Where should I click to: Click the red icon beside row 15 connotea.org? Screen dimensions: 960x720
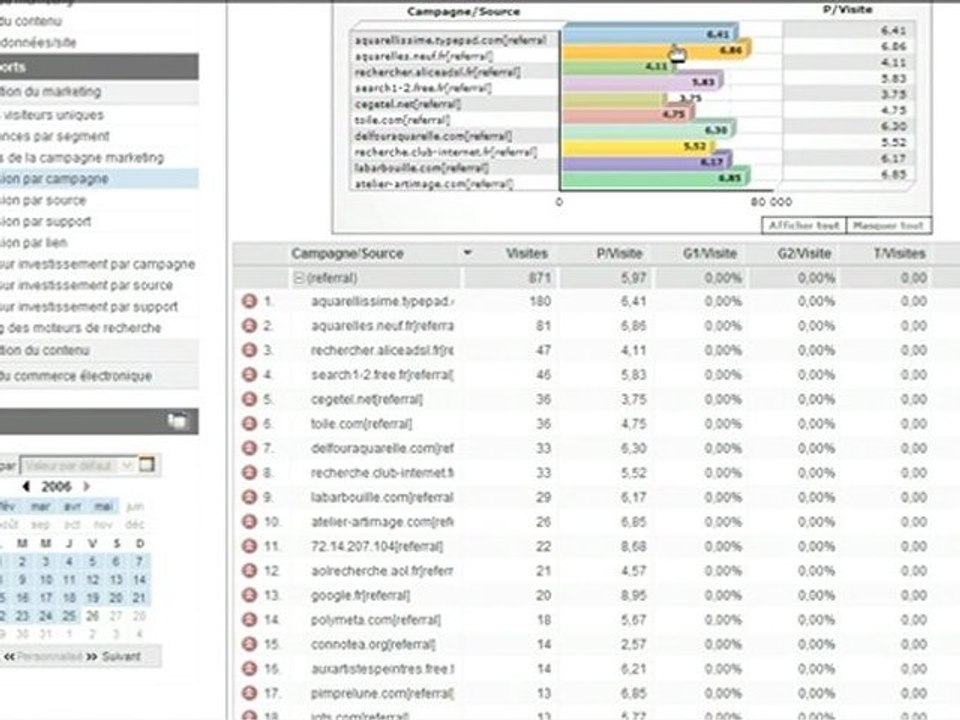pyautogui.click(x=249, y=644)
